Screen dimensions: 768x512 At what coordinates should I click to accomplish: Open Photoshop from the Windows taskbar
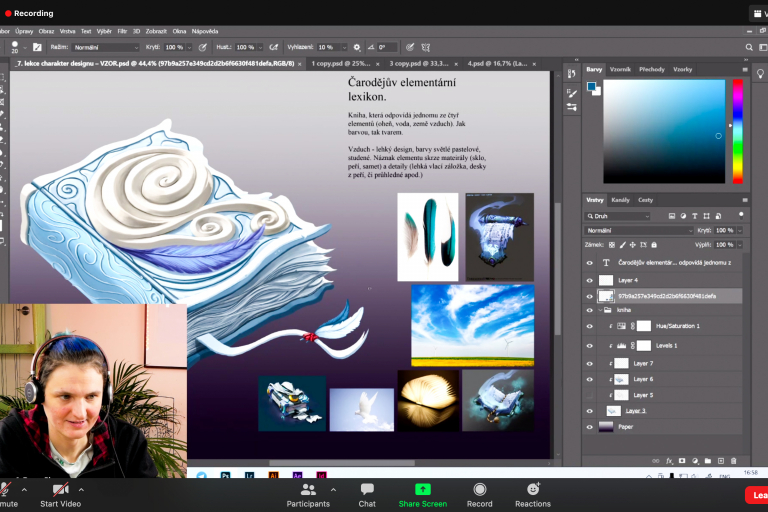227,476
